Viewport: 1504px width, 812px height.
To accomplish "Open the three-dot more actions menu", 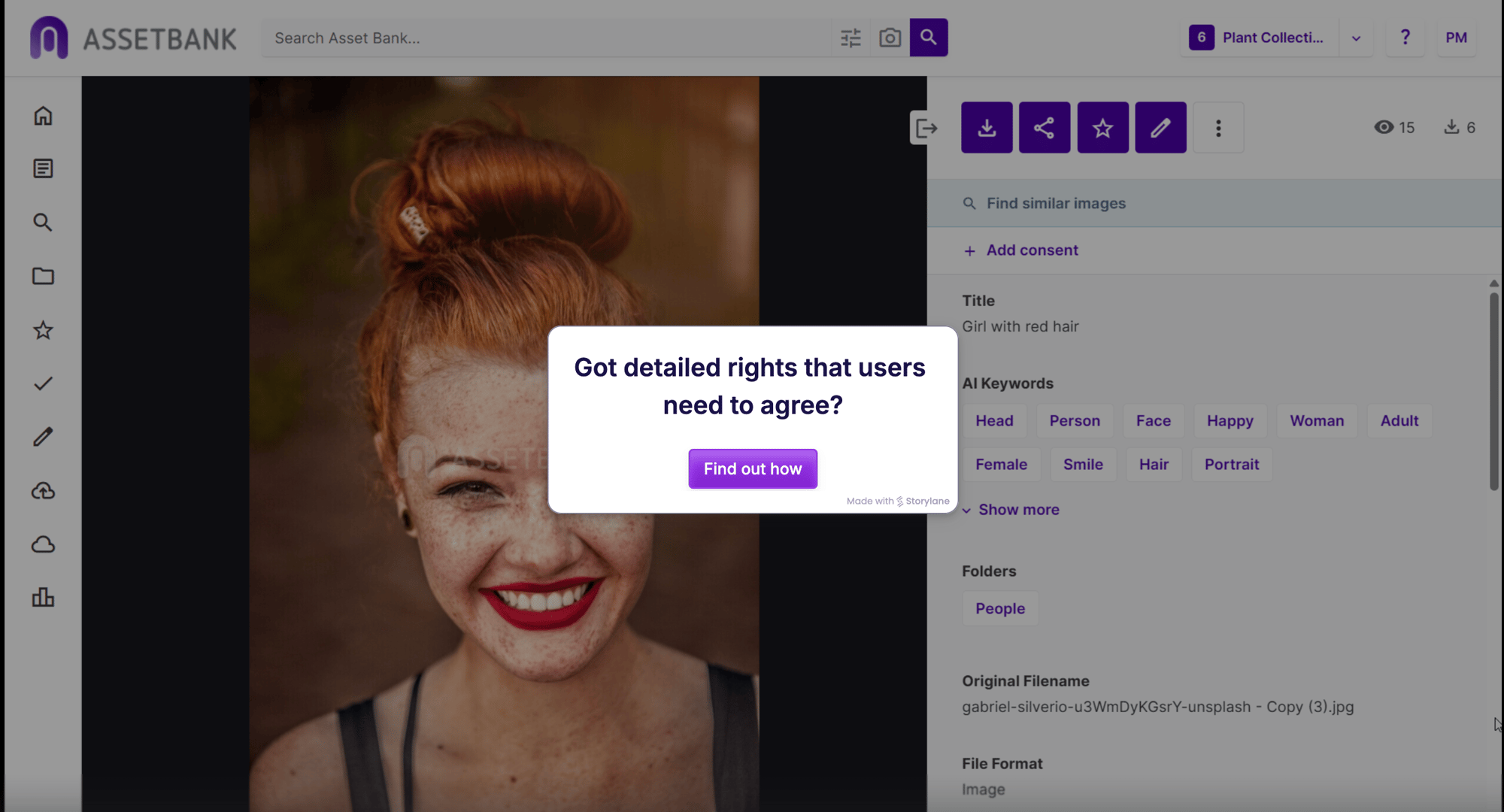I will 1218,128.
